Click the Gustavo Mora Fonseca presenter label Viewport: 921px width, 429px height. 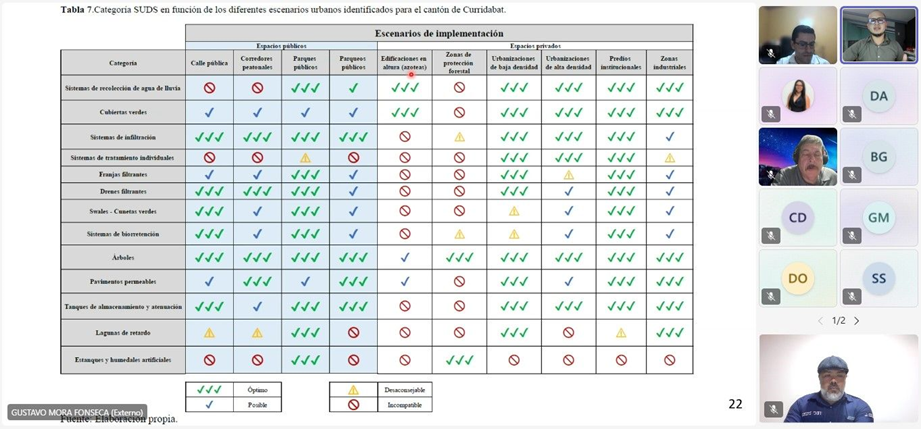tap(77, 412)
